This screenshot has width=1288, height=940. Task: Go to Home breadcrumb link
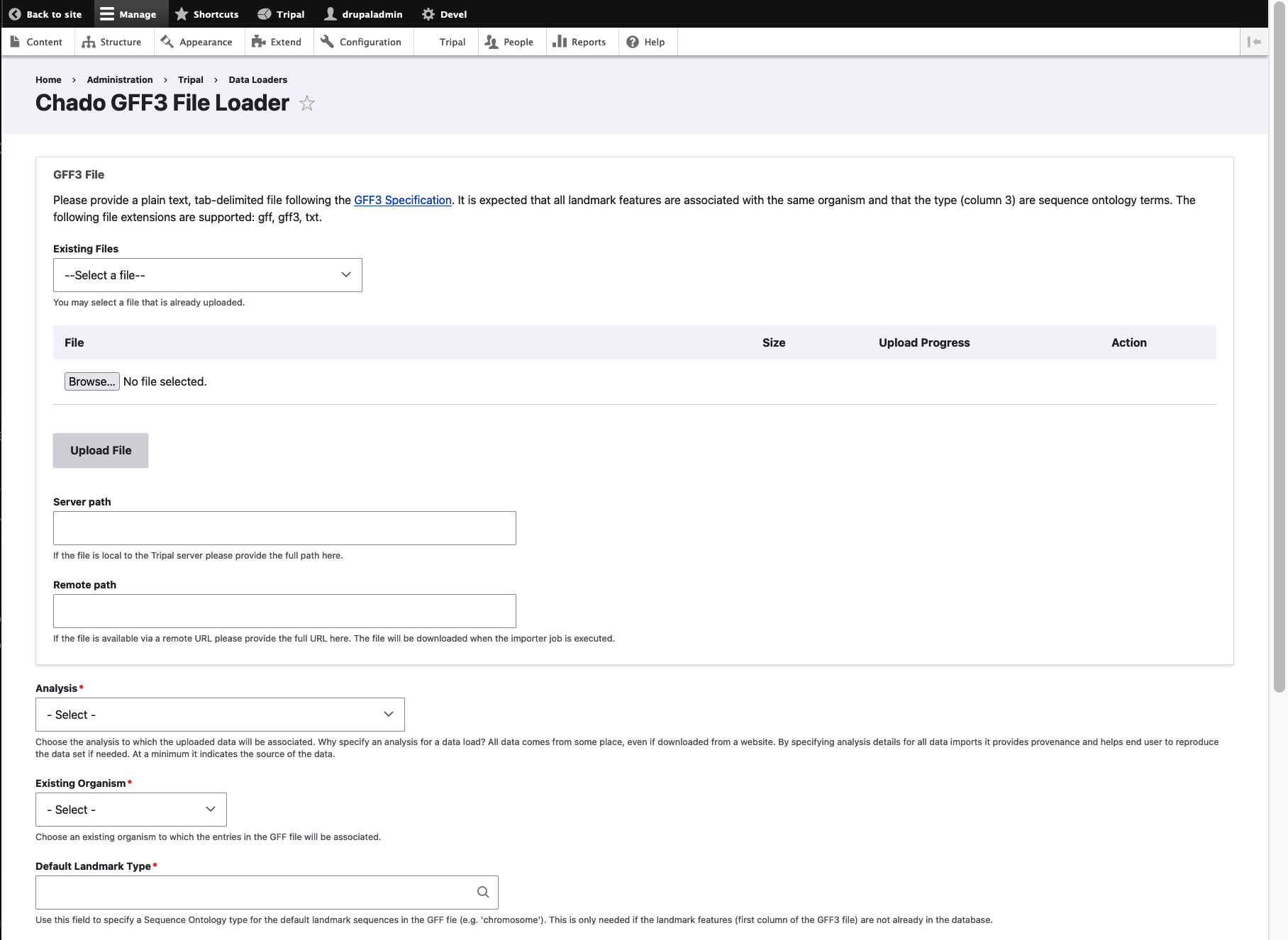(48, 79)
